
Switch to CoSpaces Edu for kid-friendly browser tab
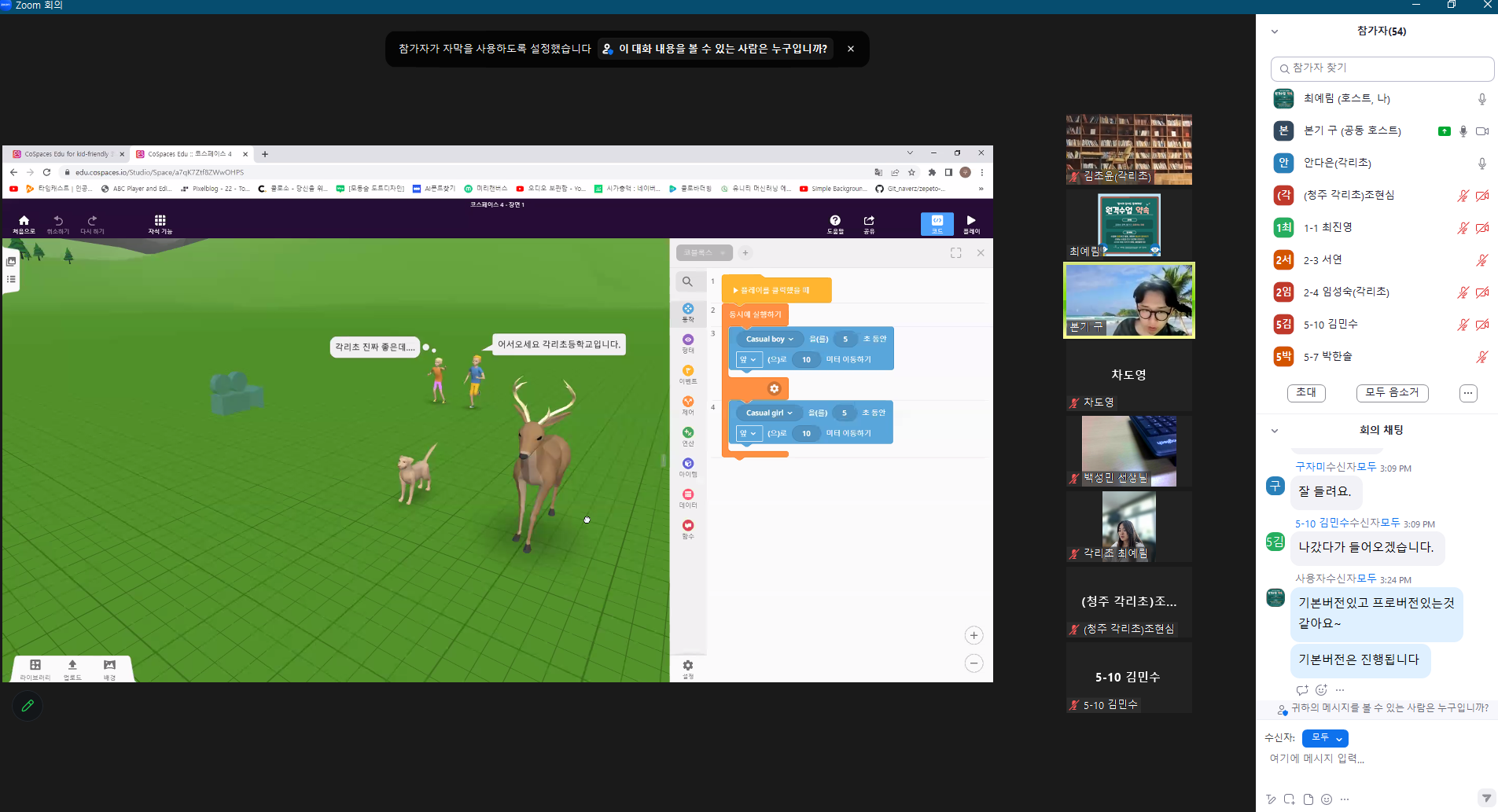click(x=67, y=154)
